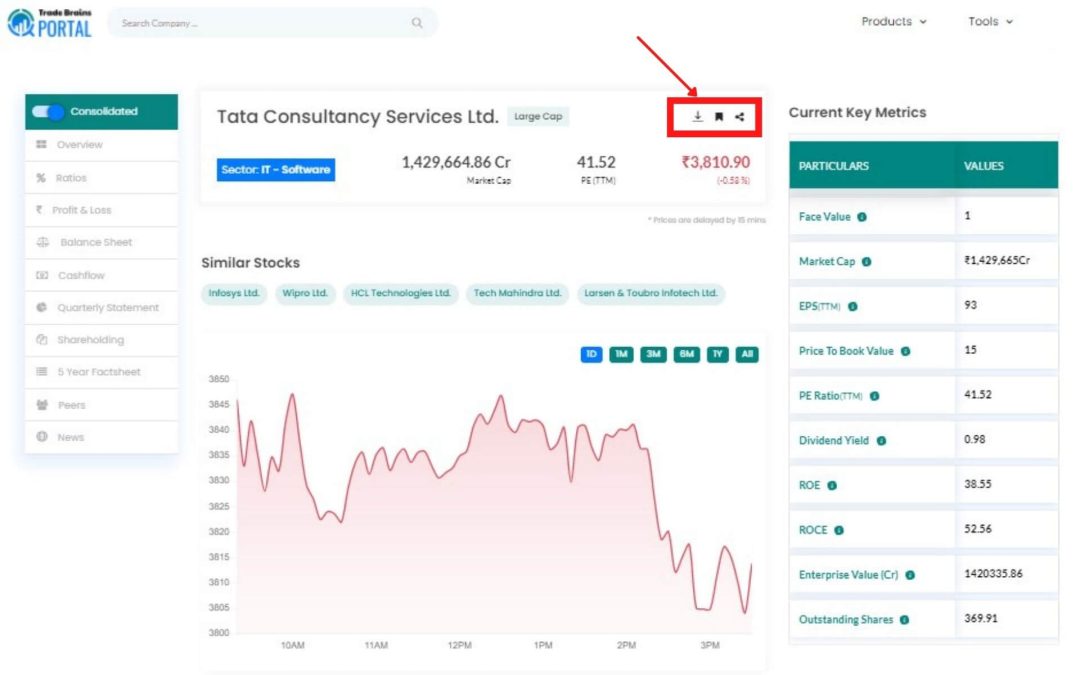This screenshot has height=675, width=1080.
Task: Click the Market Cap info icon
Action: [x=866, y=262]
